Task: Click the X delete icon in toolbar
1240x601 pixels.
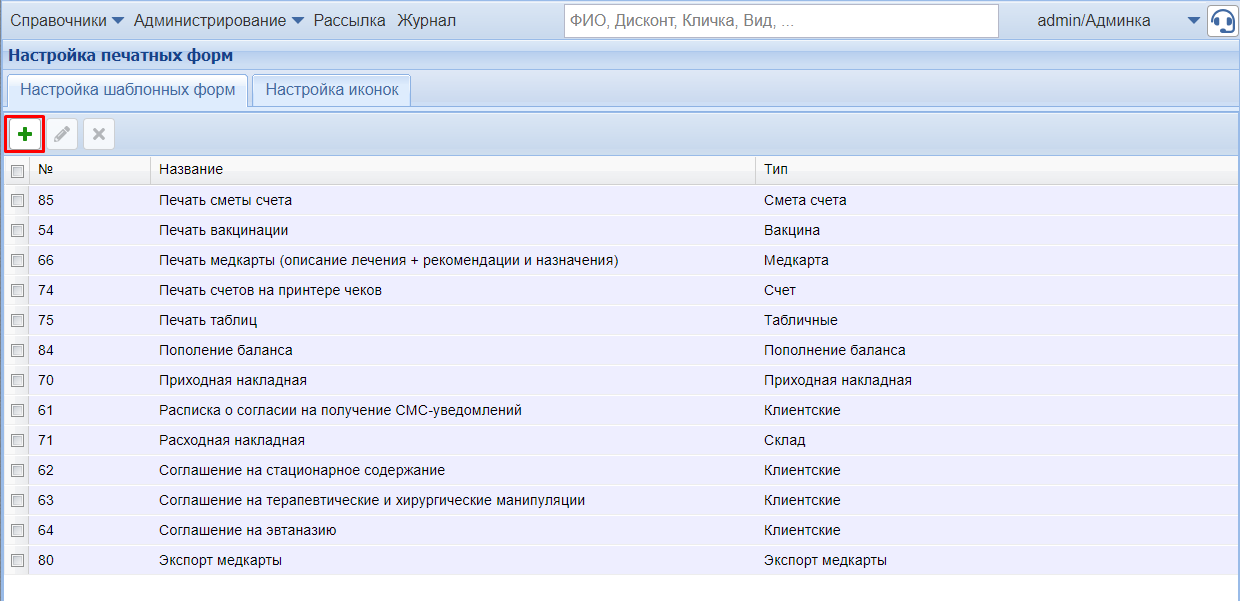Action: tap(99, 133)
